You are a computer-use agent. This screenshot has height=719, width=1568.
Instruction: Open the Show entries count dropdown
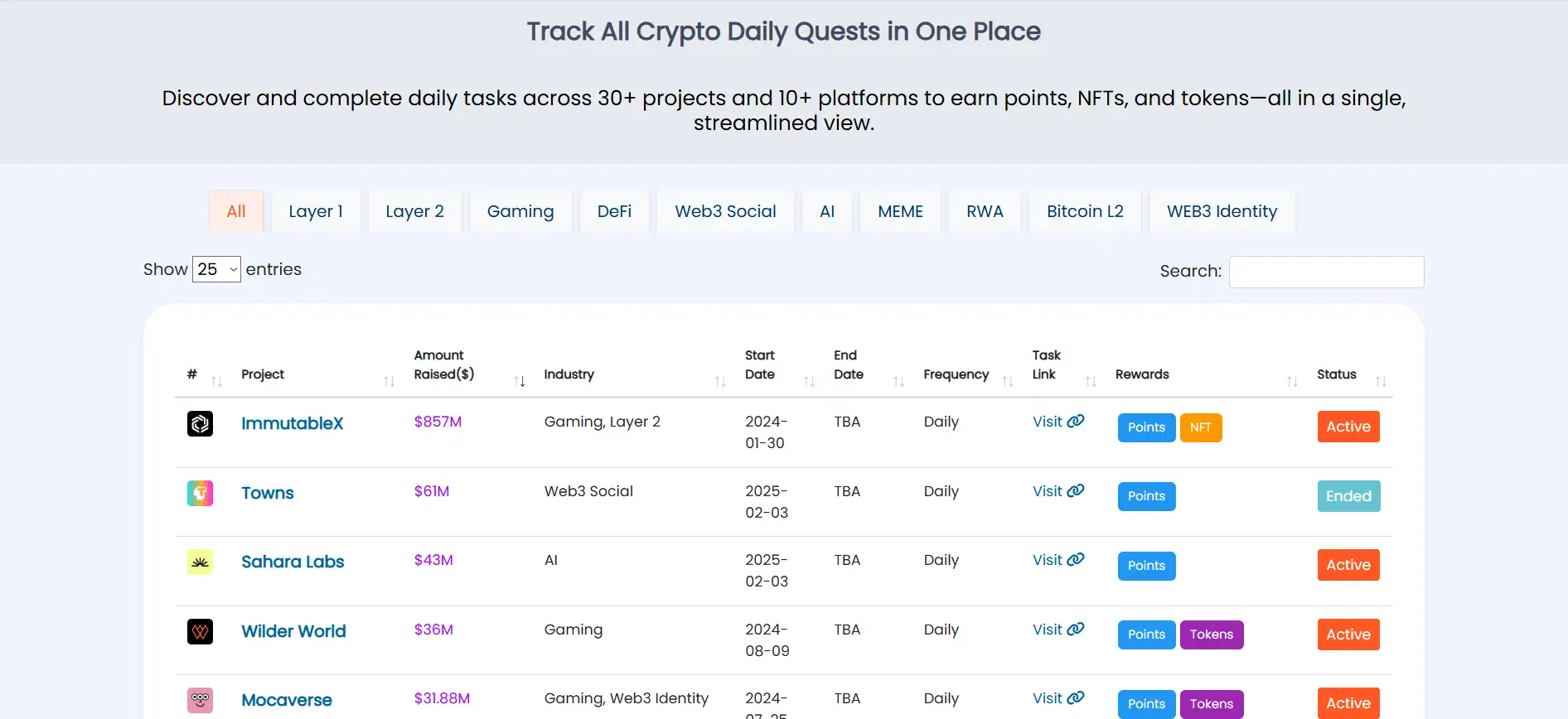(x=216, y=269)
